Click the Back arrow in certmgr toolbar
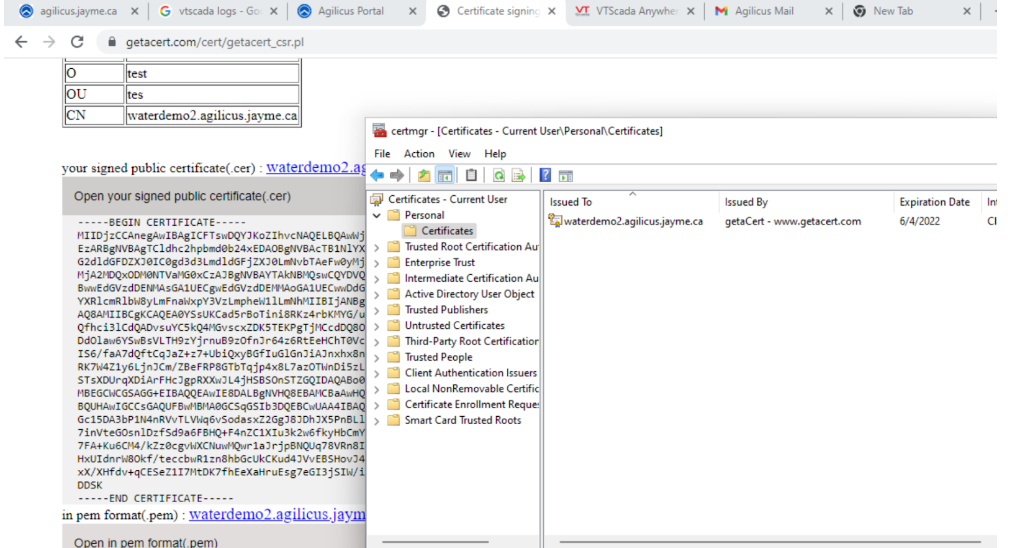The image size is (1025, 548). [x=377, y=176]
